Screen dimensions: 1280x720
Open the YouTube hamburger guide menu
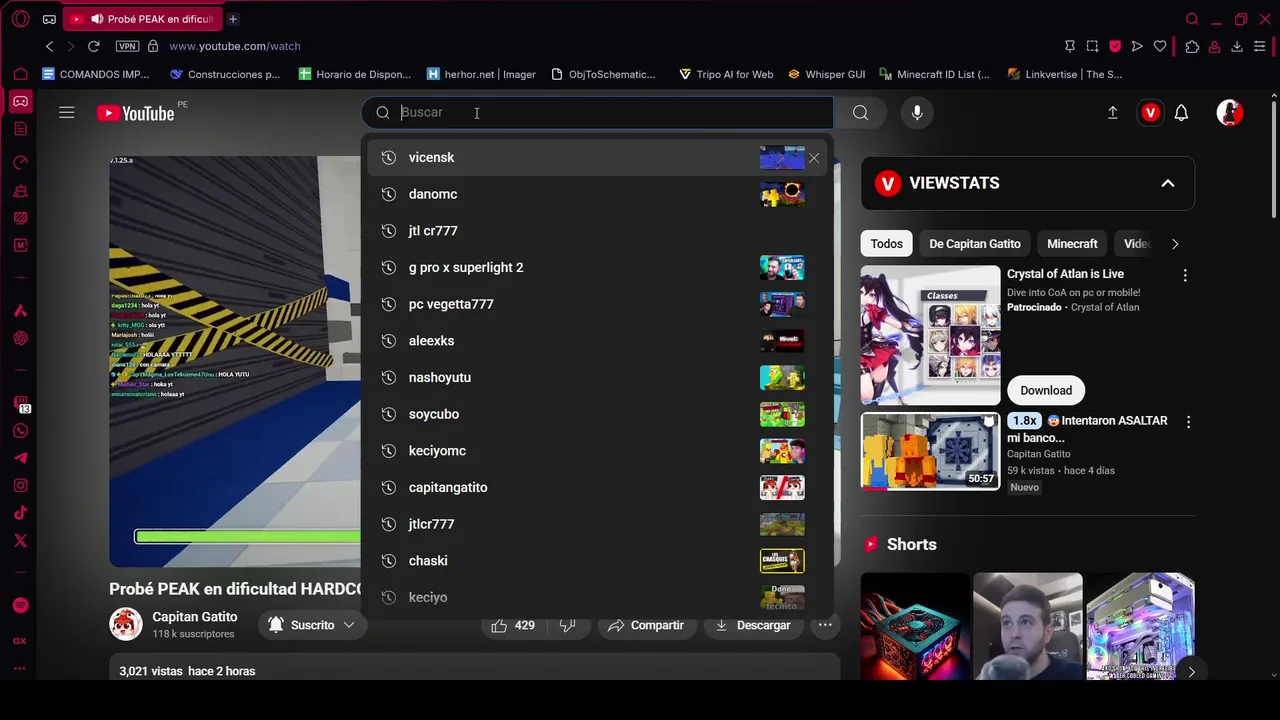pyautogui.click(x=66, y=113)
